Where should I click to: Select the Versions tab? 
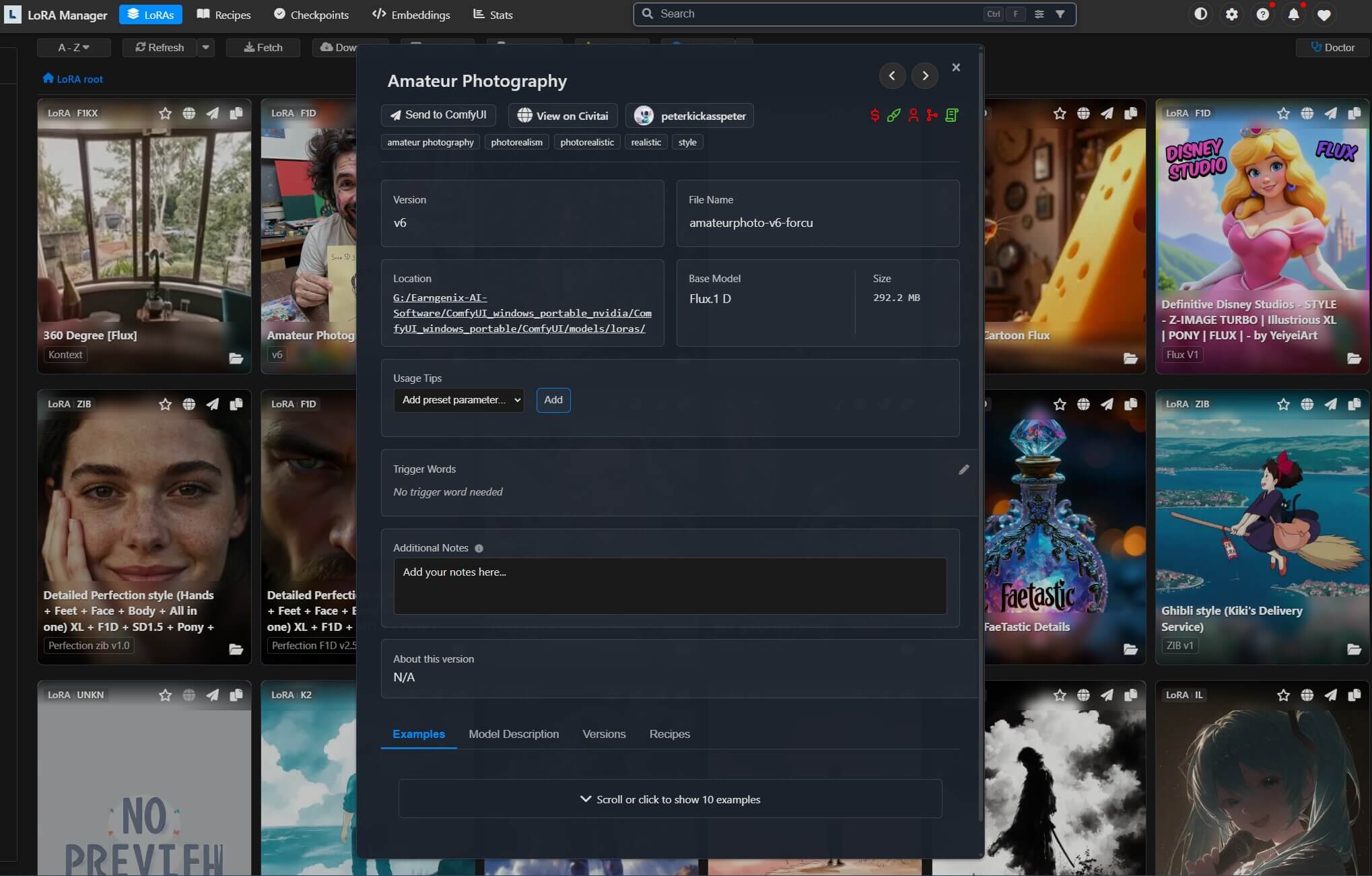coord(604,734)
